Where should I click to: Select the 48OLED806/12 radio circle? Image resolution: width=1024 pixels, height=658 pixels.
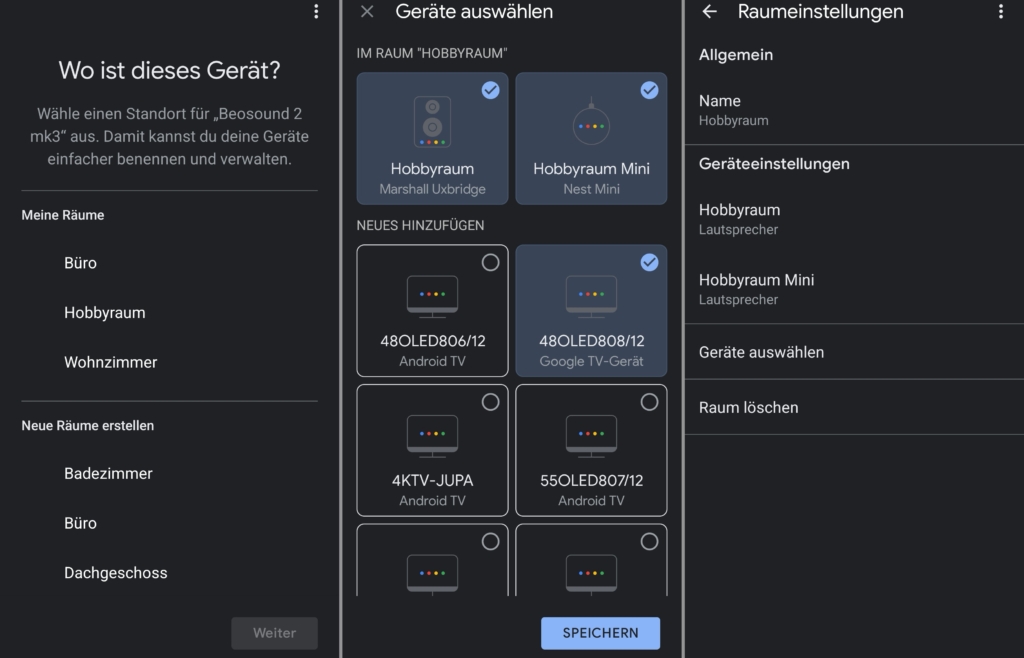pyautogui.click(x=490, y=262)
